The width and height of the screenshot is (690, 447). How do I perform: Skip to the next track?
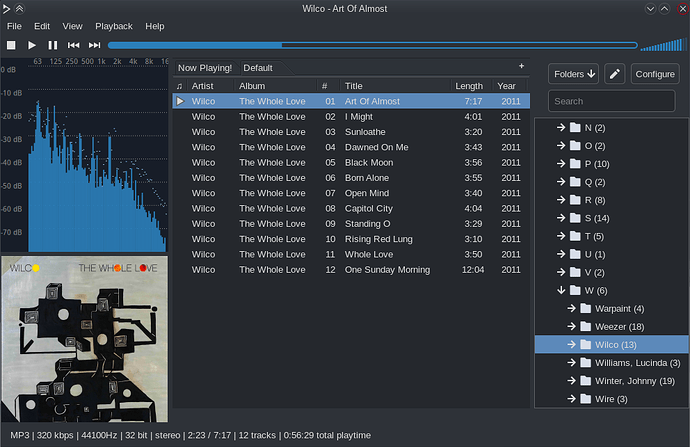point(95,45)
